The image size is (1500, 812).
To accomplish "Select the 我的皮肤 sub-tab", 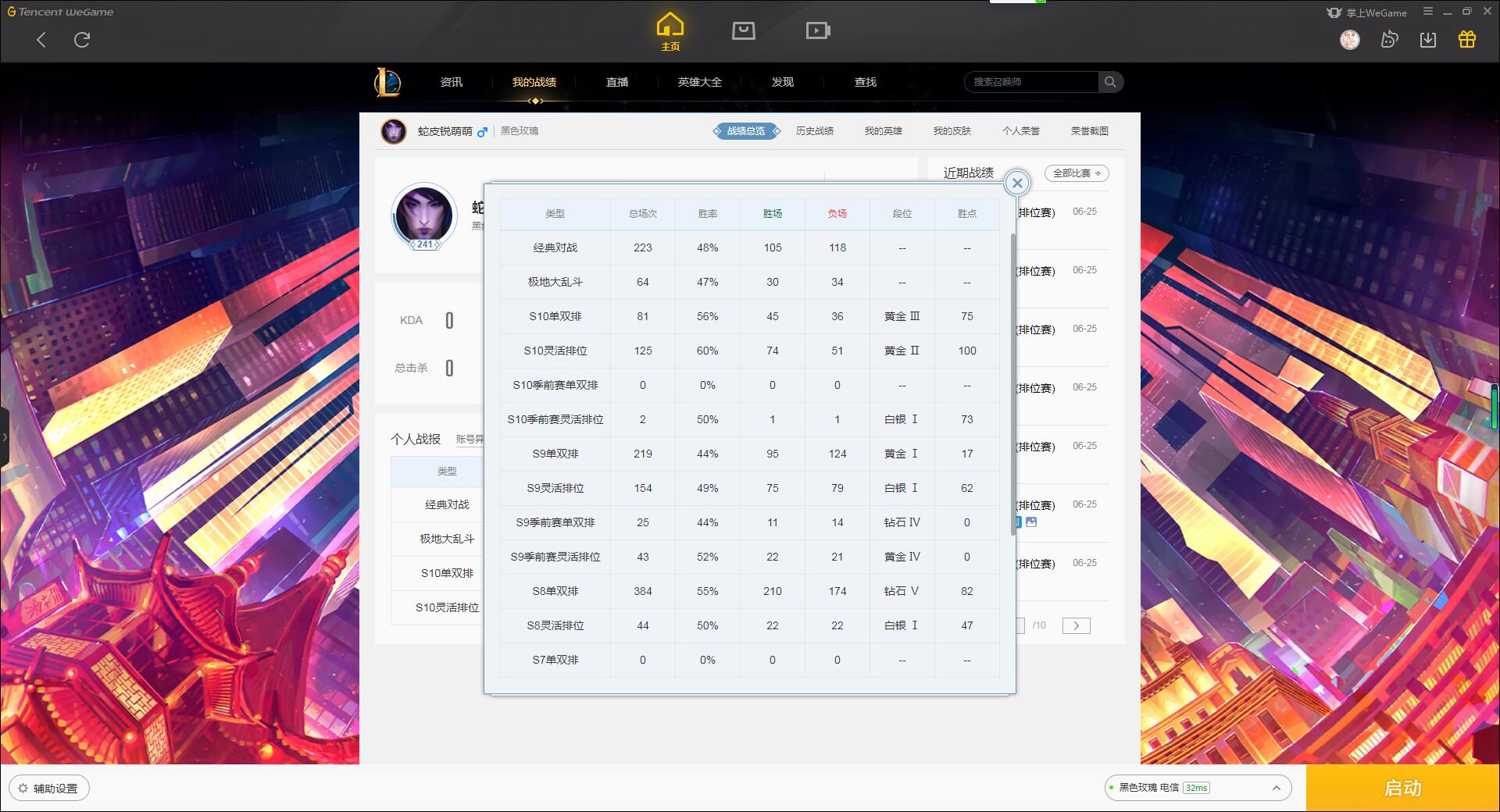I will point(952,131).
